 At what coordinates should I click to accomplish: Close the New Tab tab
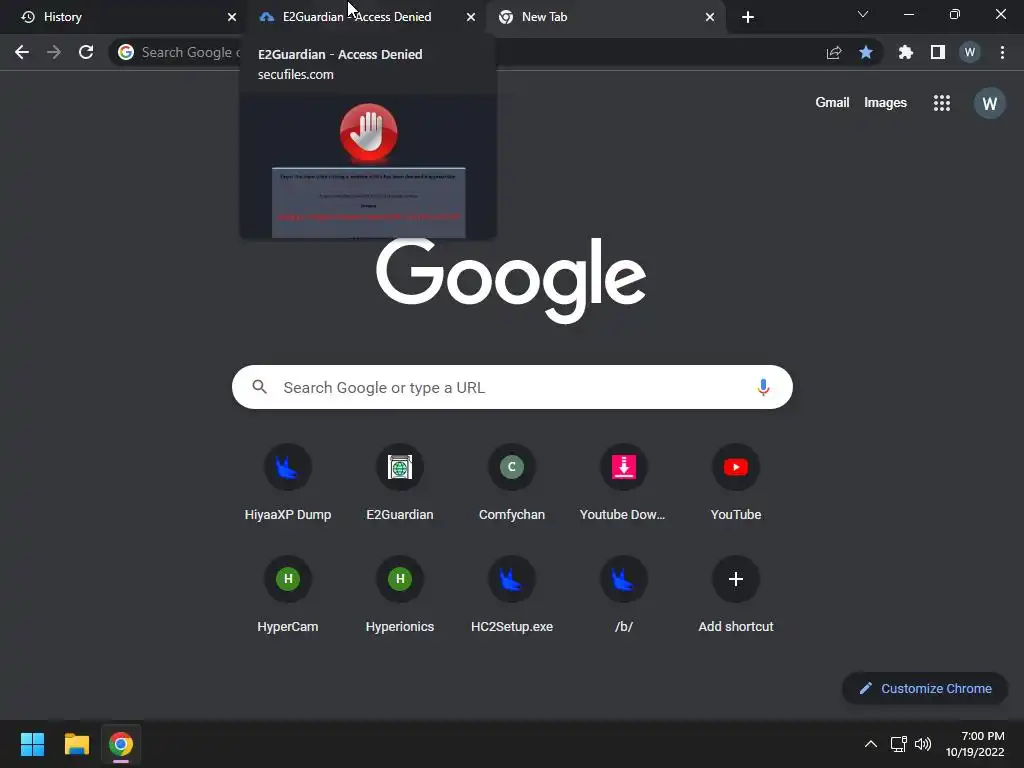[710, 17]
